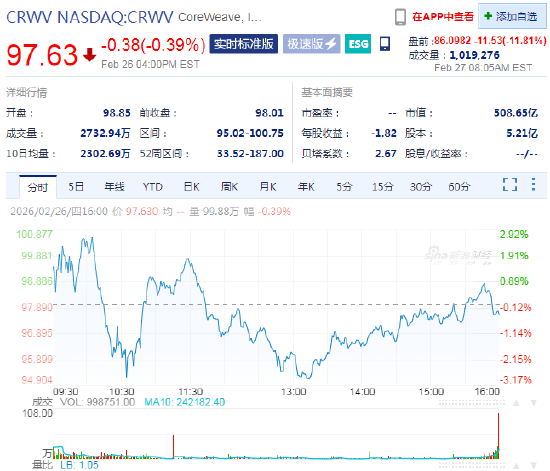The height and width of the screenshot is (471, 550).
Task: Select the 分时 chart tab
Action: point(38,187)
